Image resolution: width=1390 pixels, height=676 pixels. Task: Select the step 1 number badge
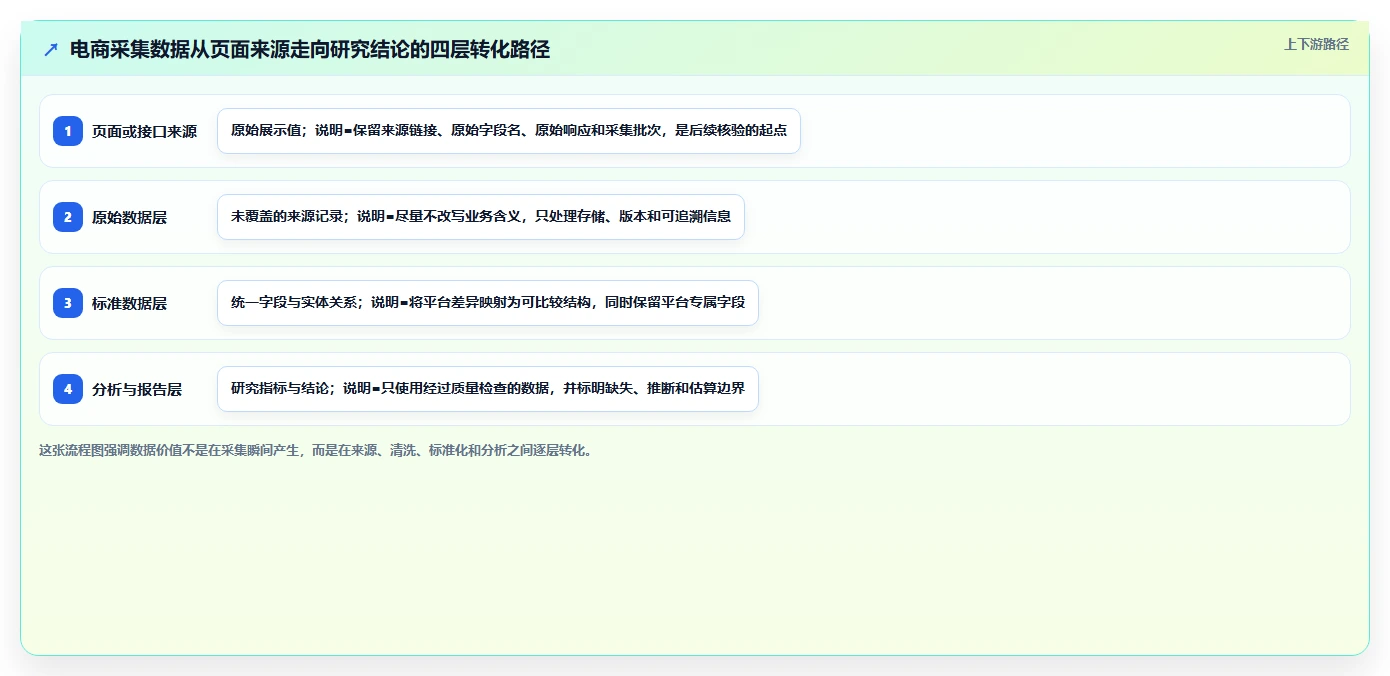pyautogui.click(x=68, y=131)
